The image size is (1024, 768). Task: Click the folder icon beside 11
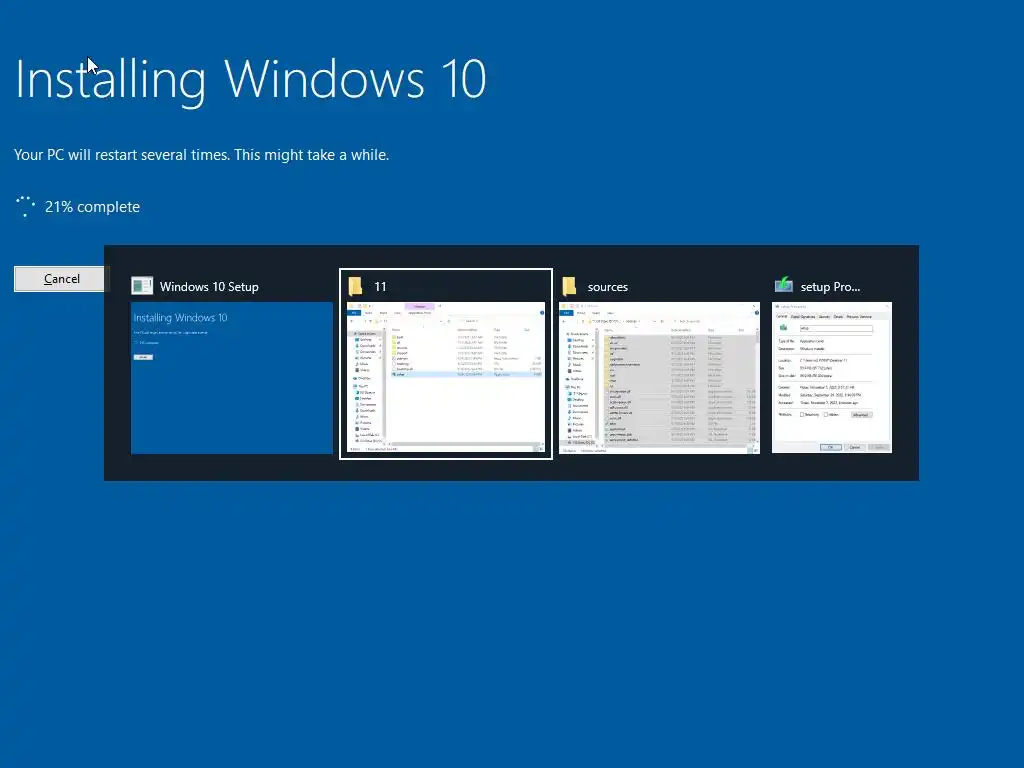pos(355,286)
